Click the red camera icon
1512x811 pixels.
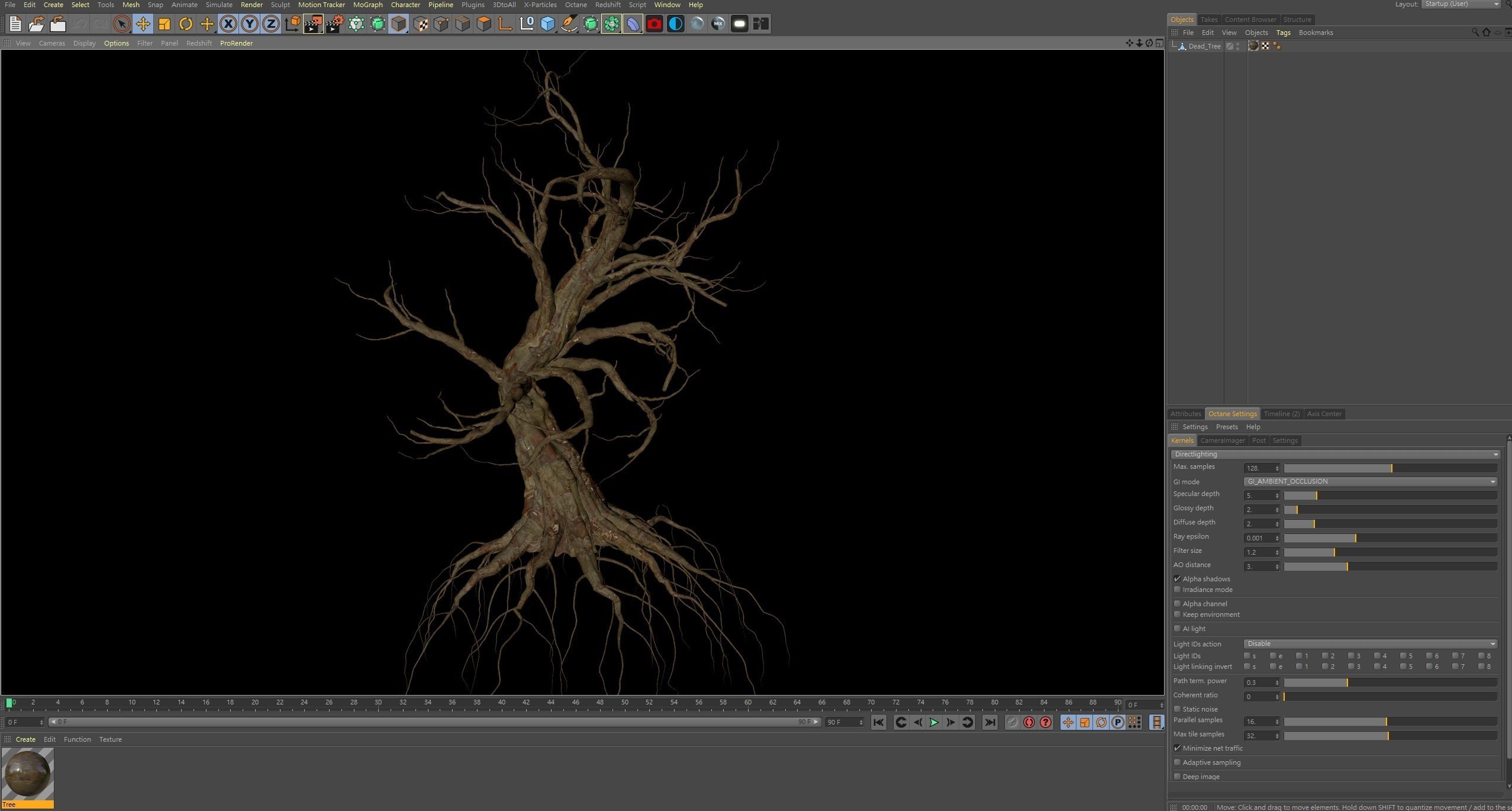point(654,24)
